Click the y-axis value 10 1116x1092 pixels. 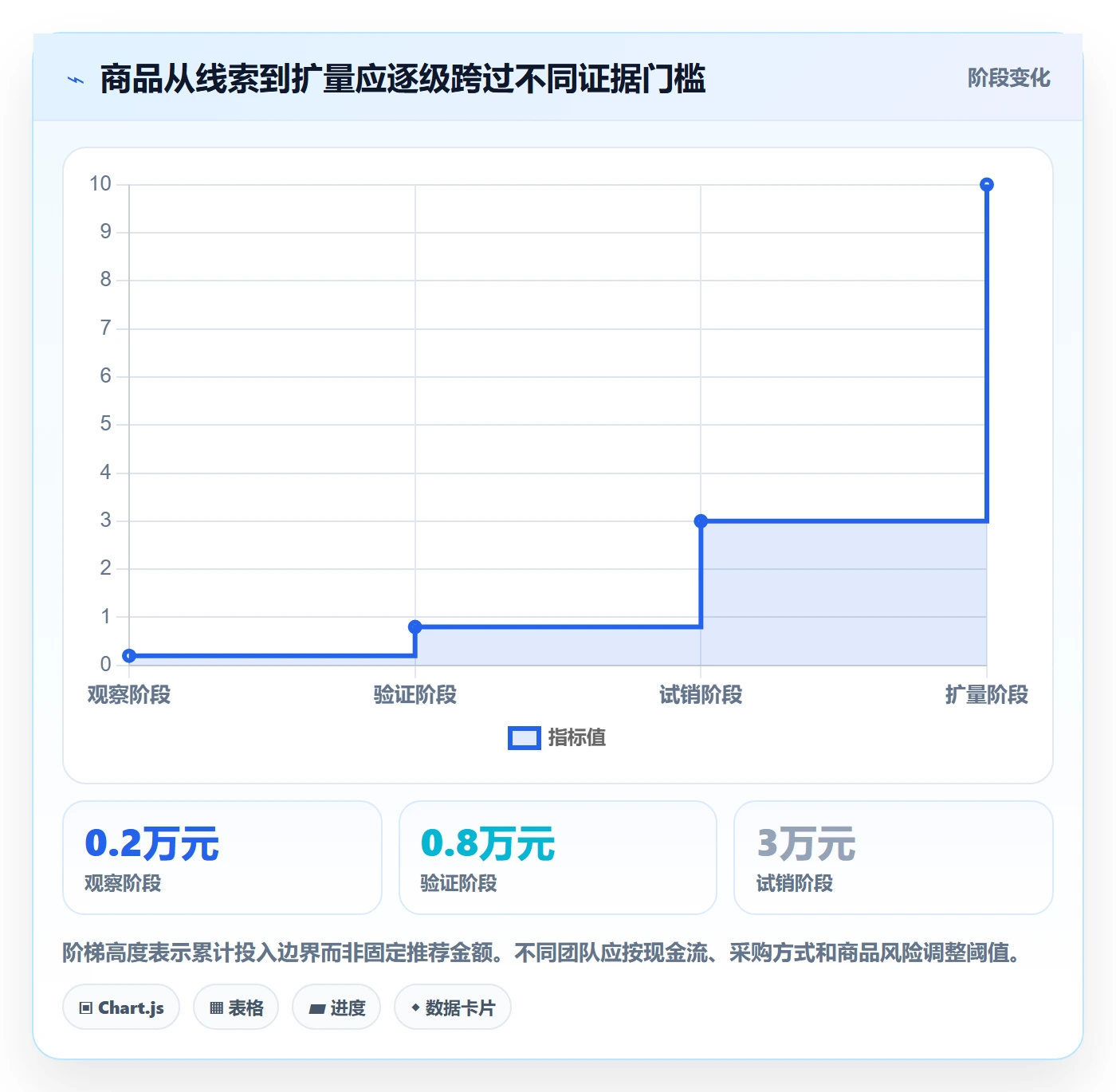[100, 184]
